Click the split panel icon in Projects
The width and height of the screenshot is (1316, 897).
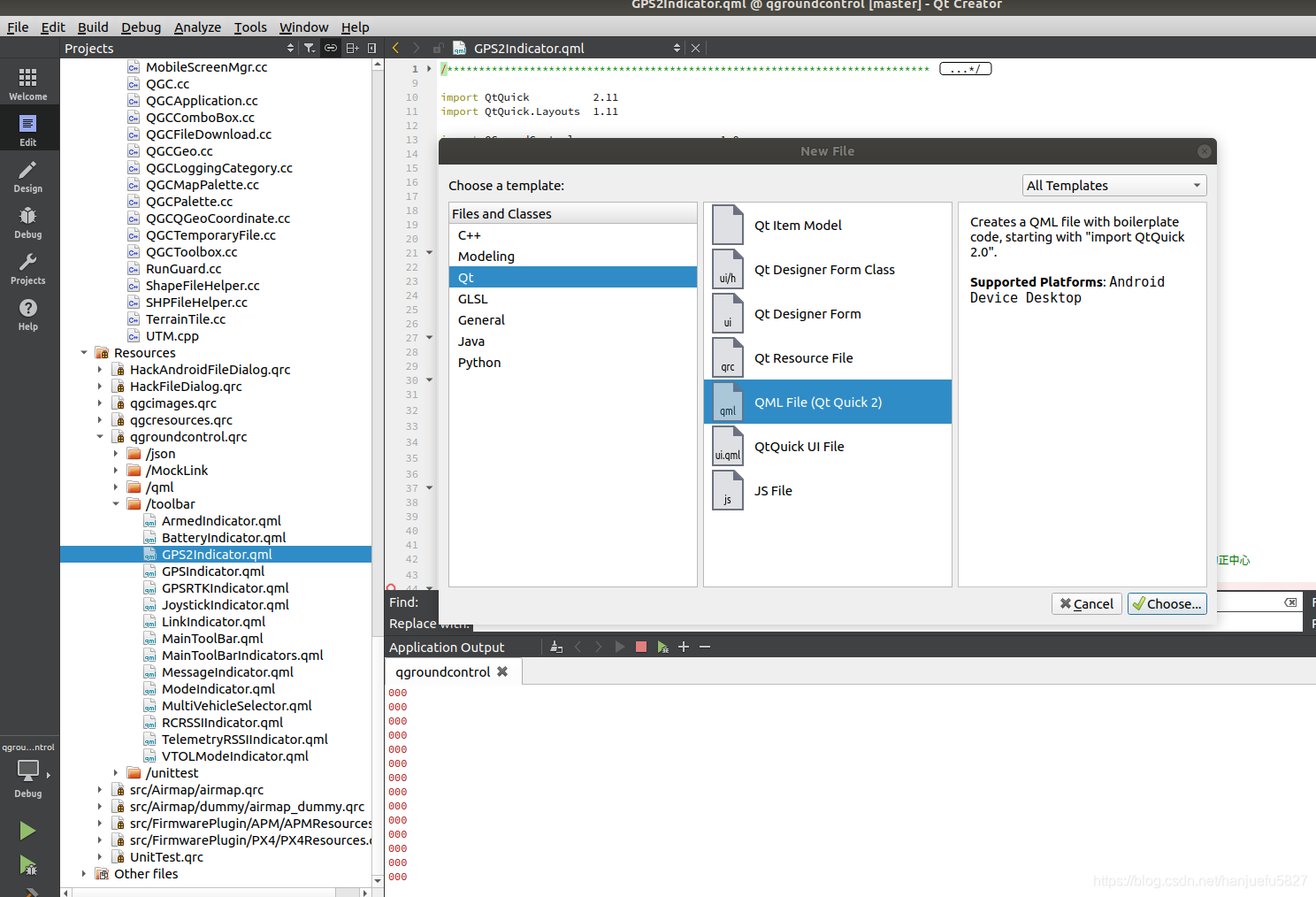point(352,48)
